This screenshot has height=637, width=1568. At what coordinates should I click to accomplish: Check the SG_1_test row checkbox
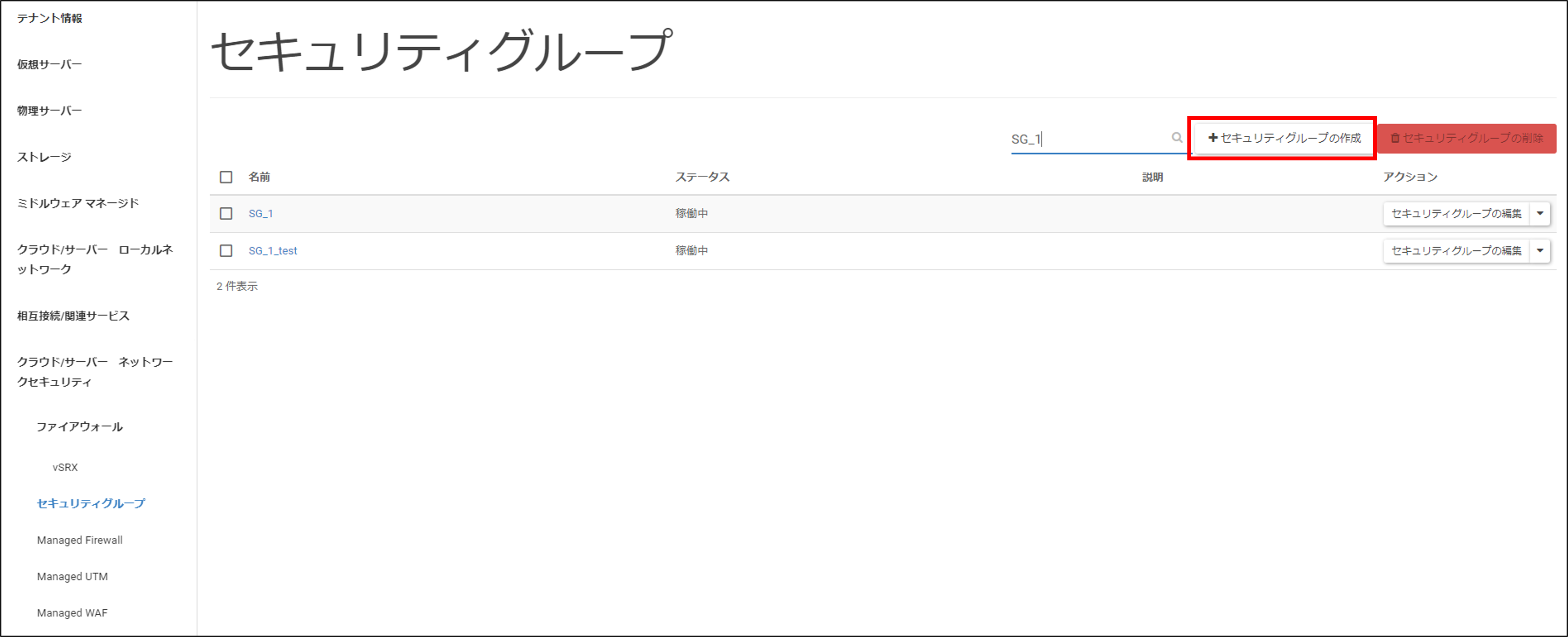tap(226, 251)
